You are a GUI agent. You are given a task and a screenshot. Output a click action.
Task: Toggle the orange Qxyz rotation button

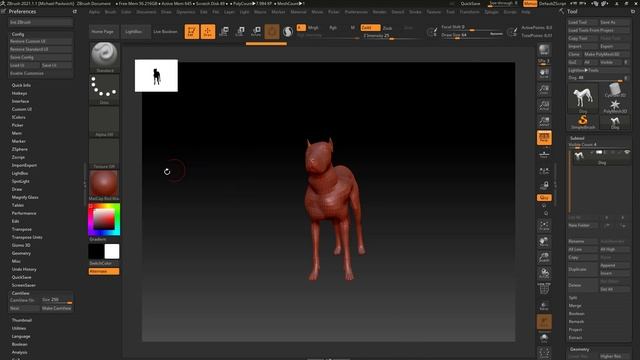544,198
